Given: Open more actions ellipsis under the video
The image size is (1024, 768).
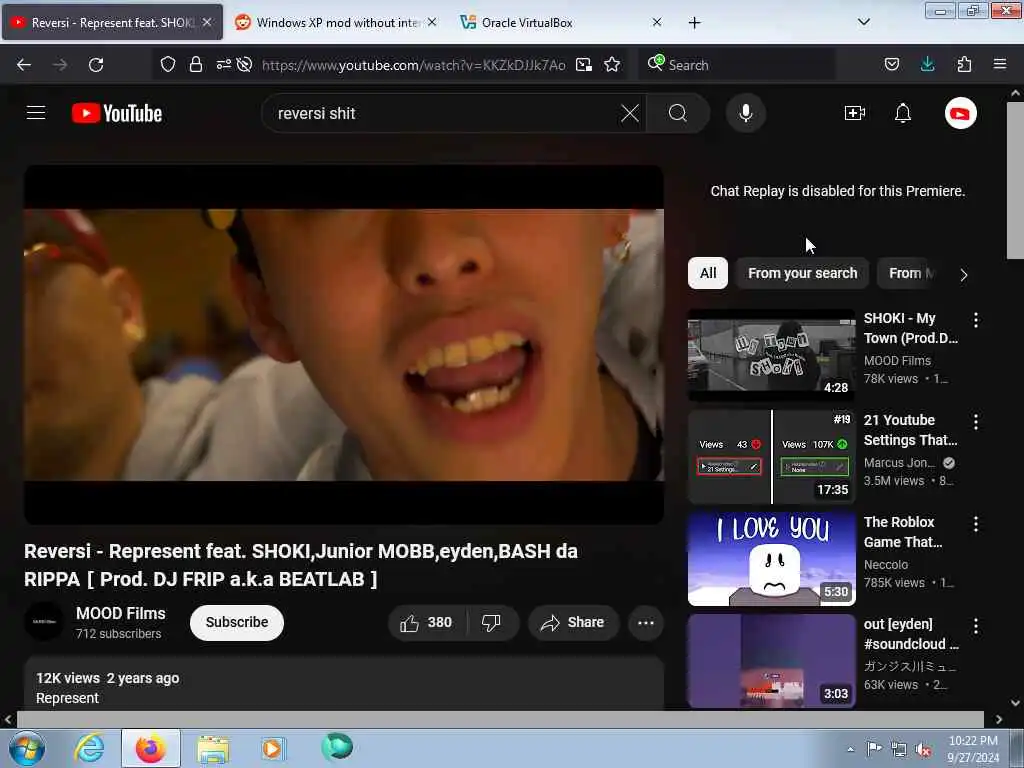Looking at the screenshot, I should tap(645, 622).
